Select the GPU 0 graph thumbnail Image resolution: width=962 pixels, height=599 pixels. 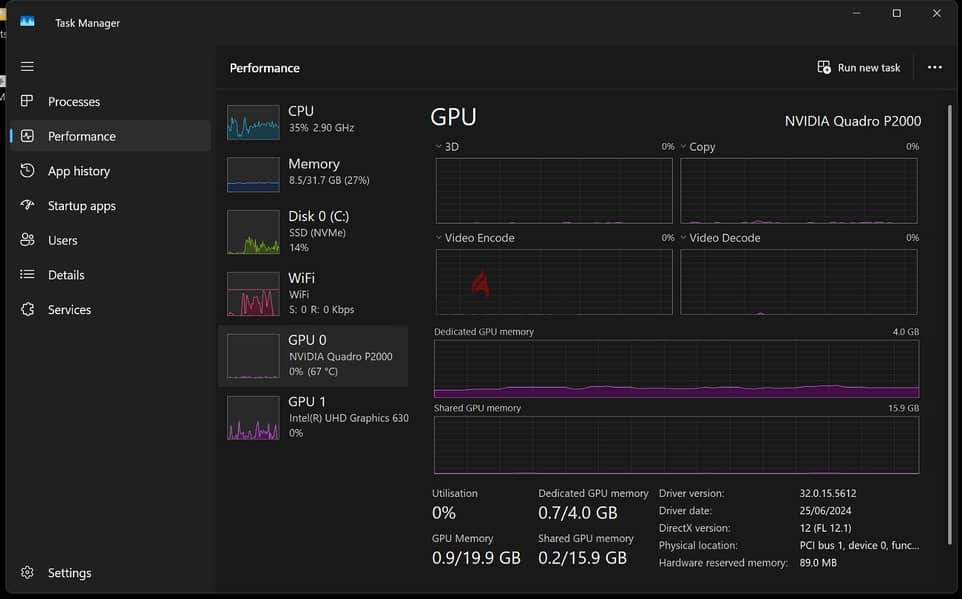point(253,356)
